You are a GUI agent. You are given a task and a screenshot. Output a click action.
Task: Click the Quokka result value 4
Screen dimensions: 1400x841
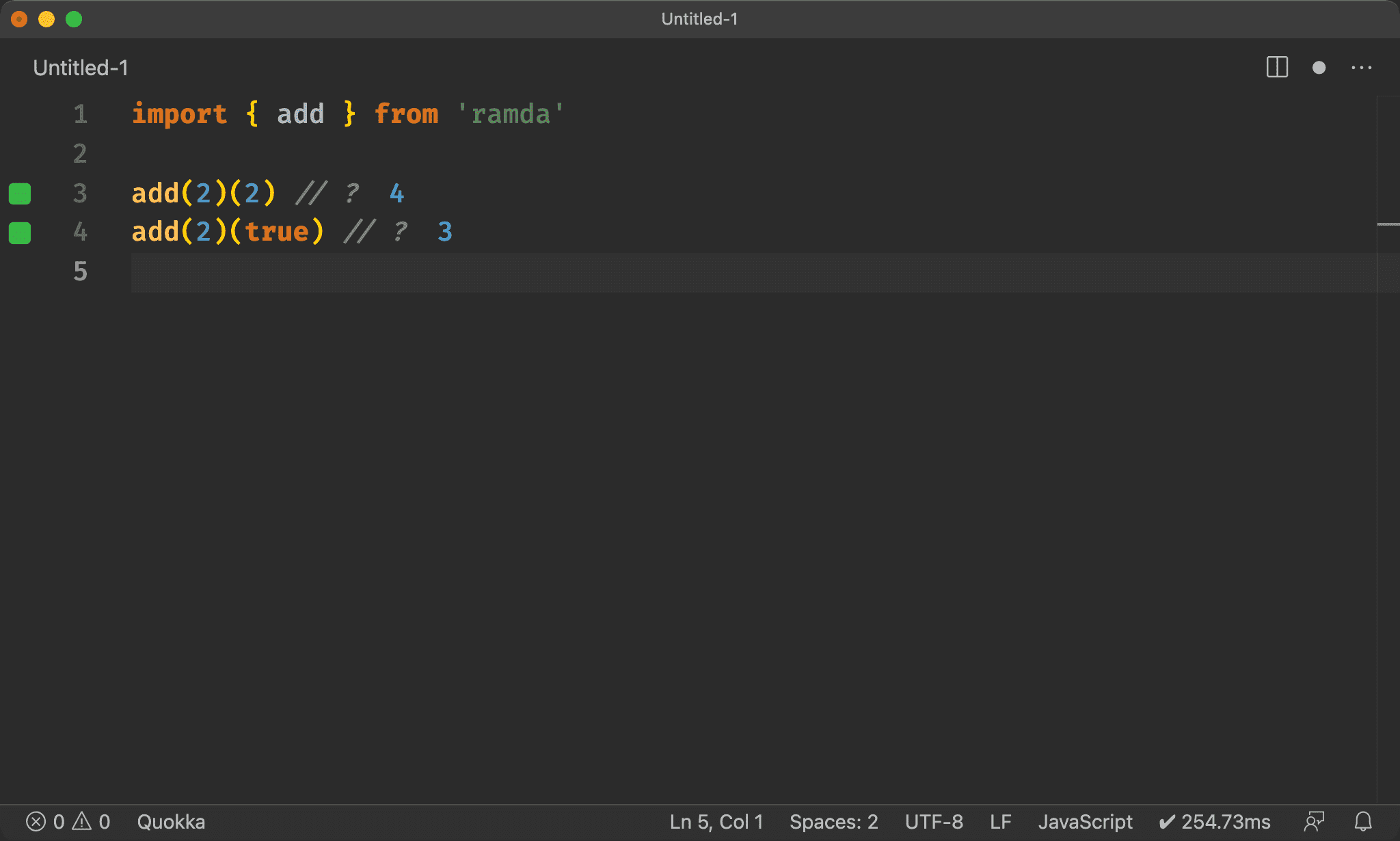tap(397, 193)
